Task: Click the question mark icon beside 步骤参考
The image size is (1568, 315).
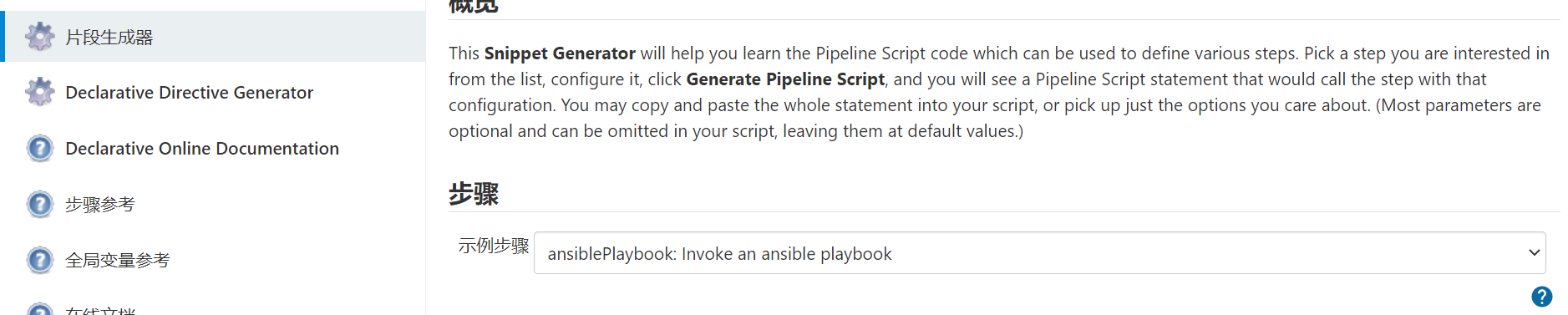Action: (x=39, y=204)
